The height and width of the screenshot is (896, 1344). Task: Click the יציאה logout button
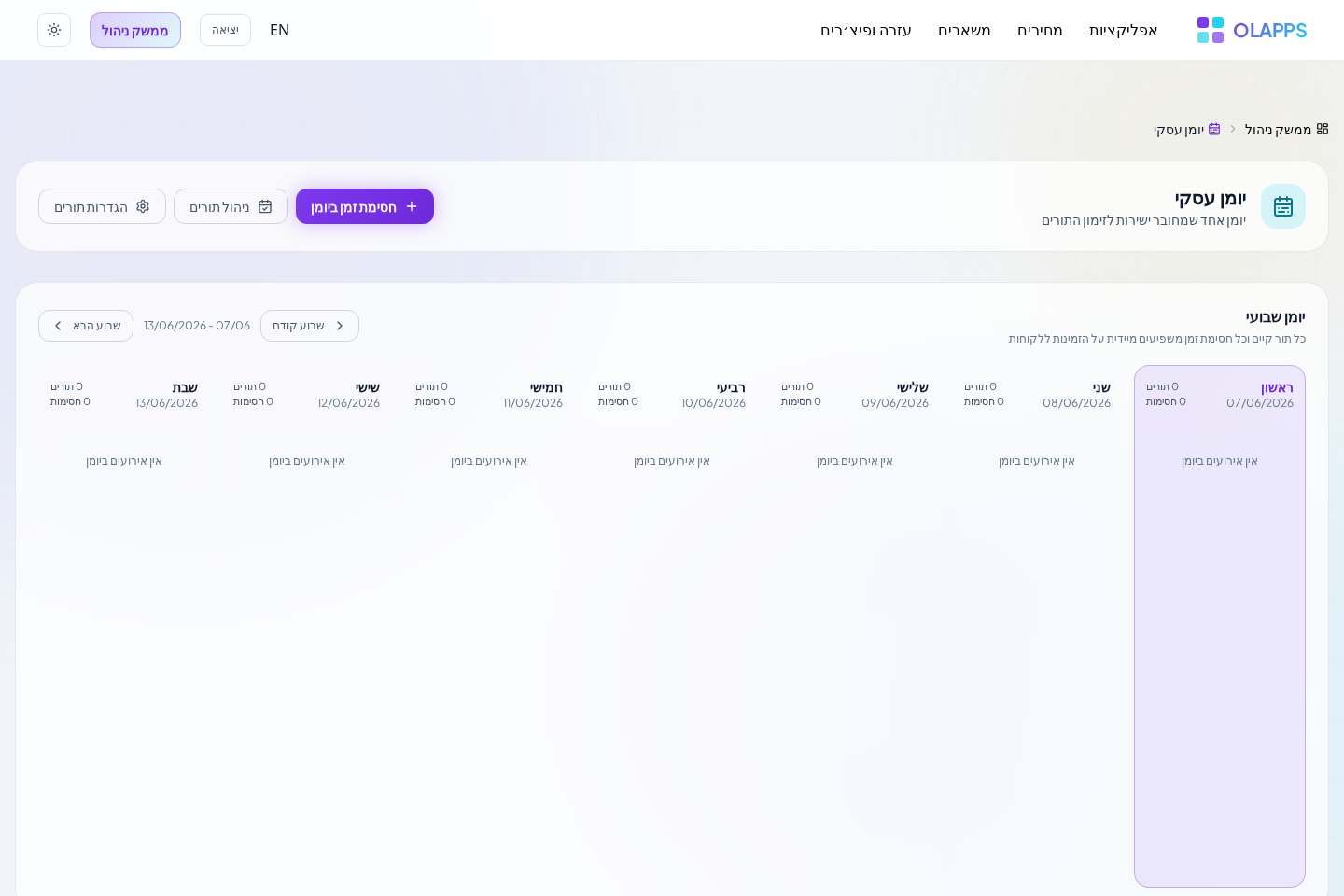click(x=225, y=30)
